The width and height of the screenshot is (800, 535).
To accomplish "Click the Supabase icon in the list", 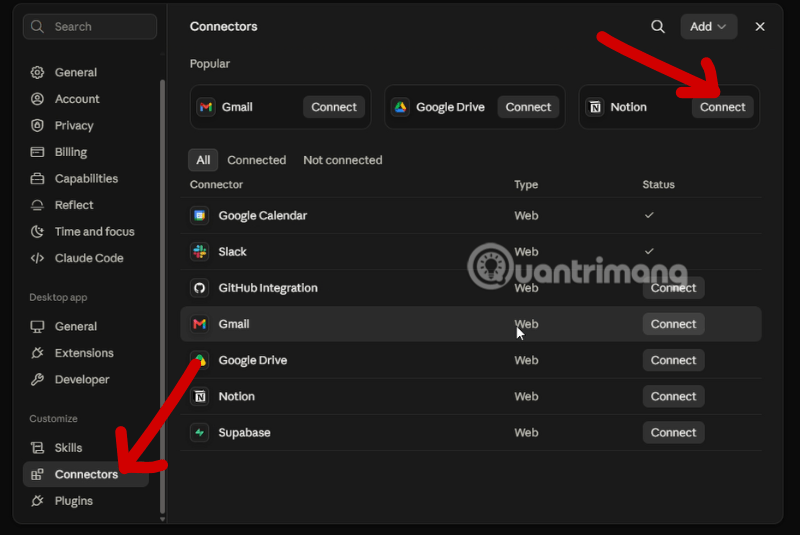I will (x=199, y=432).
